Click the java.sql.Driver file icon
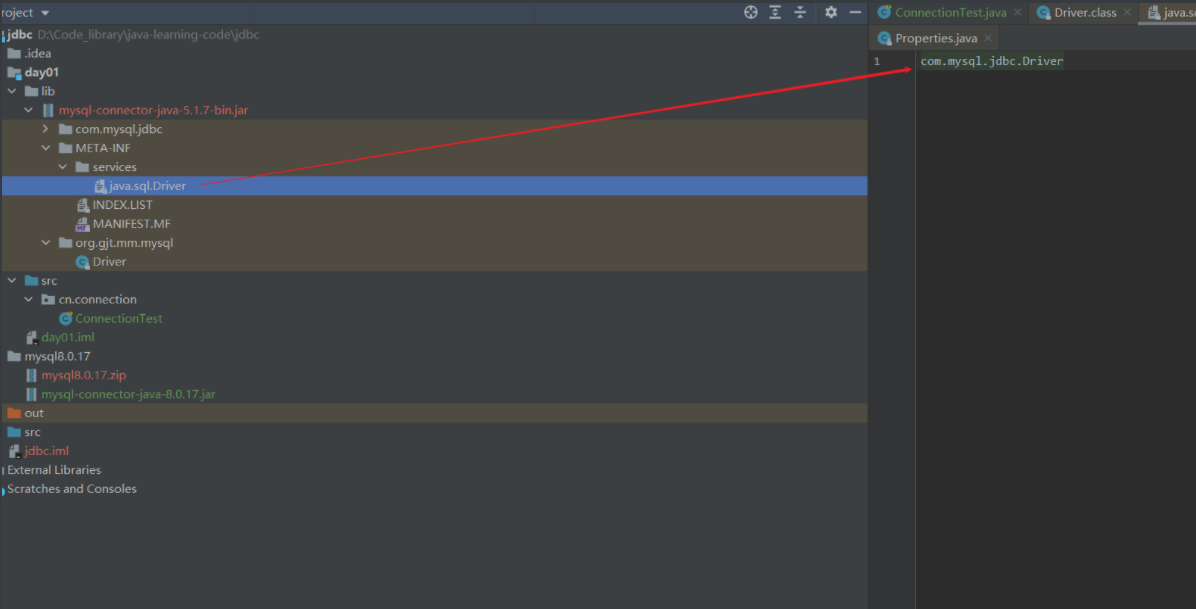 coord(100,185)
